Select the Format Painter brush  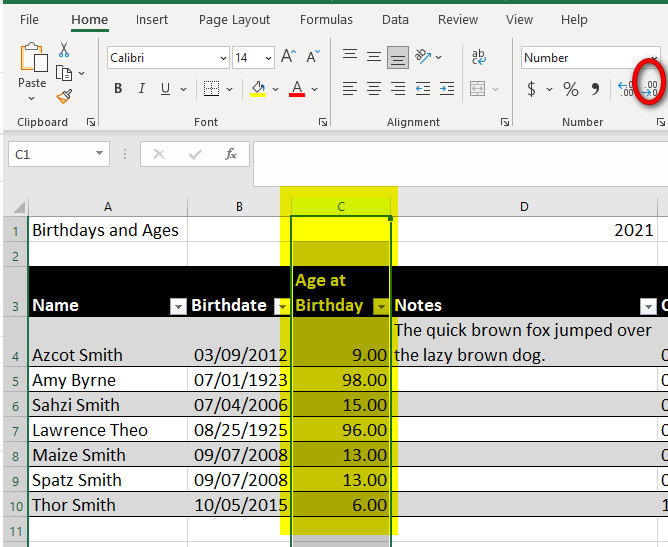64,96
